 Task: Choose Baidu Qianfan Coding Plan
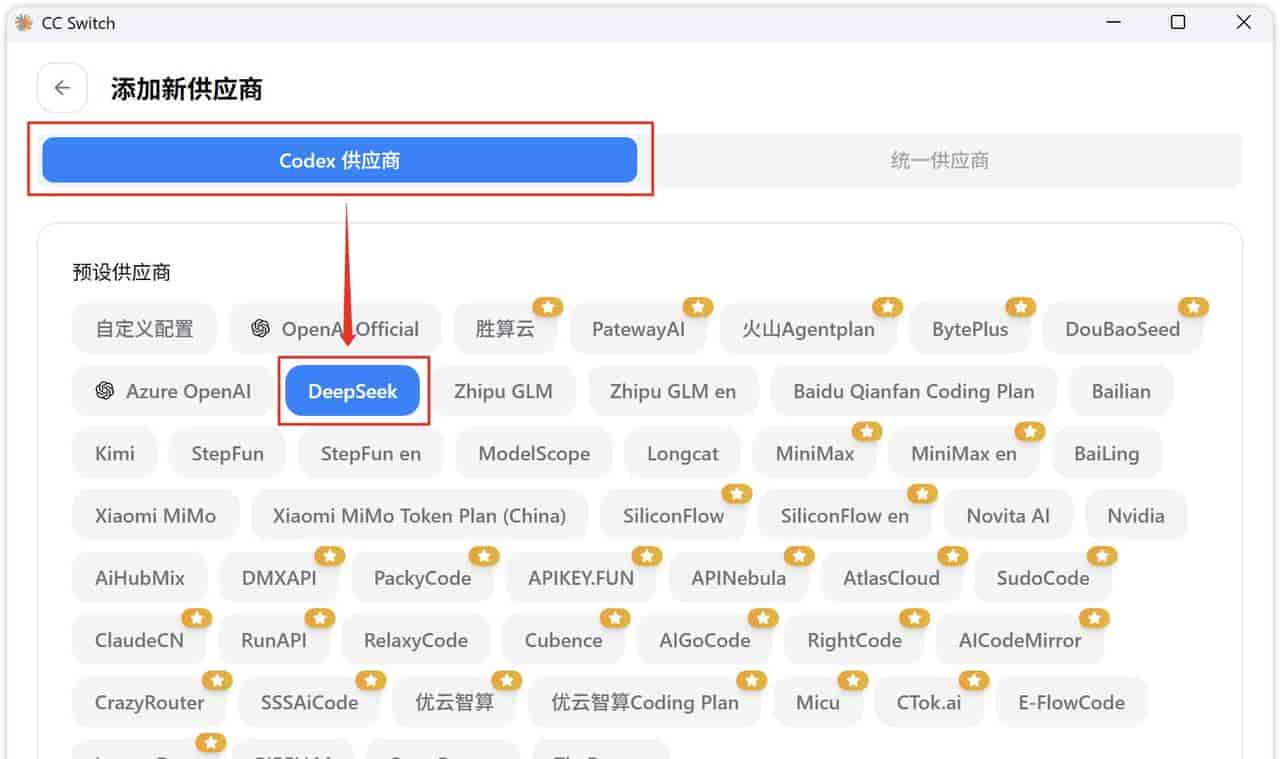point(914,391)
